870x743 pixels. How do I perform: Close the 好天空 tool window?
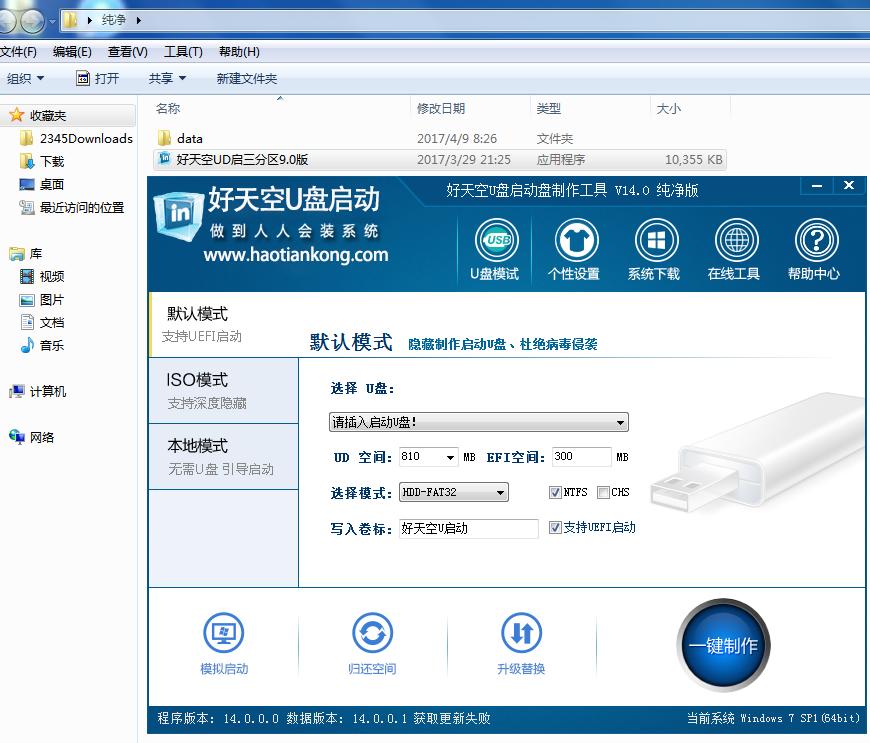pyautogui.click(x=849, y=186)
